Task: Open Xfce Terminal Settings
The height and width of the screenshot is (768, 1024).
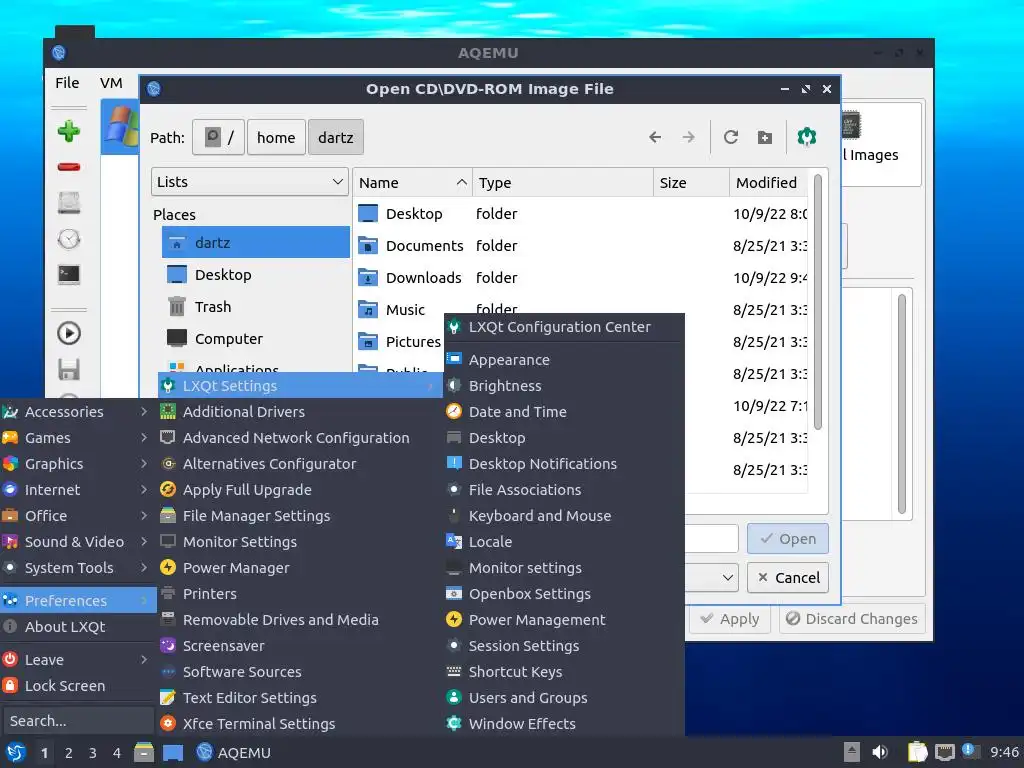Action: click(x=300, y=724)
